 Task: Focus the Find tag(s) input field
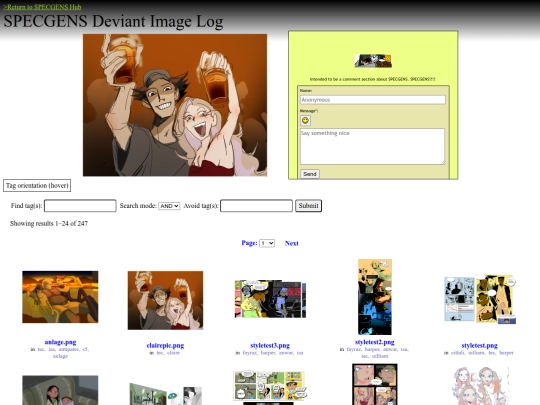[x=80, y=206]
